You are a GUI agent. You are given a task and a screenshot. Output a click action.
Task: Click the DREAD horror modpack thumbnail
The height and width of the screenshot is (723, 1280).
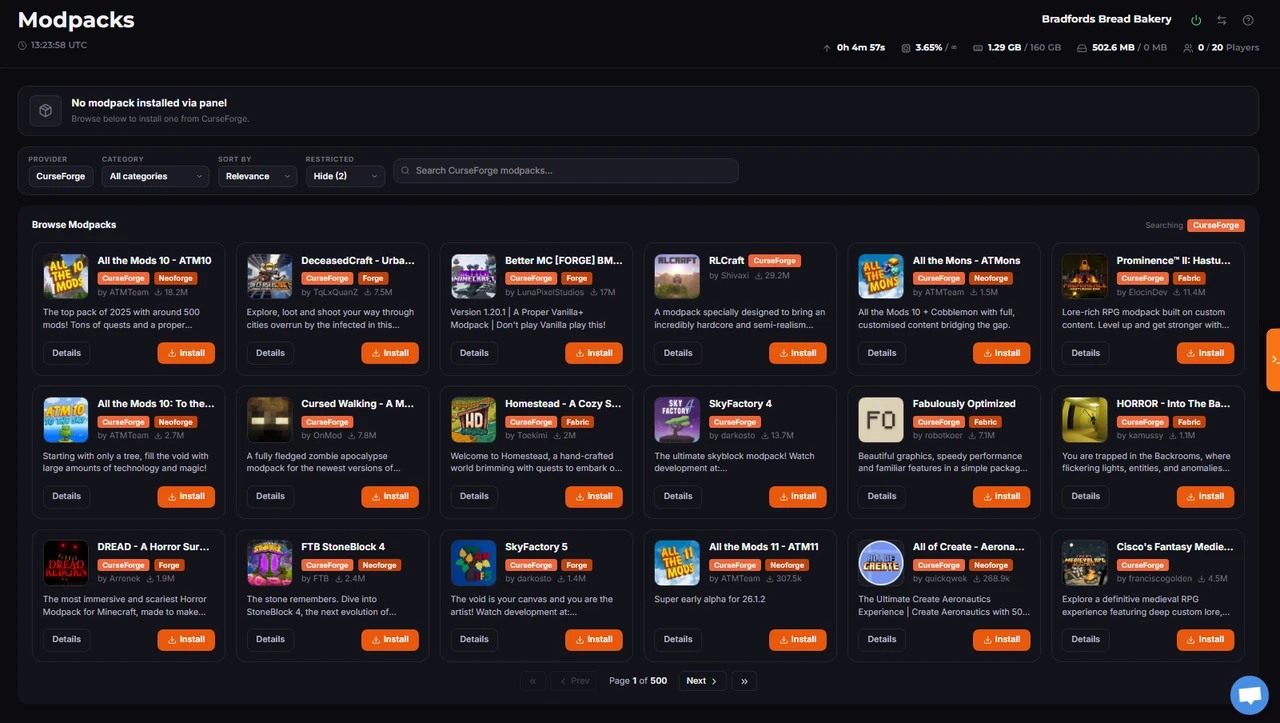coord(66,563)
